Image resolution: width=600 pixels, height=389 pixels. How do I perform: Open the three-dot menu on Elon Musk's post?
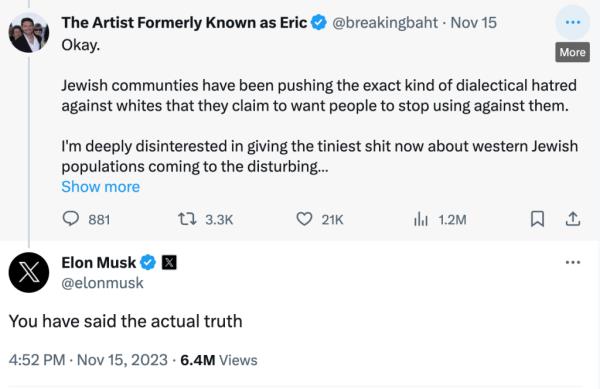(573, 262)
